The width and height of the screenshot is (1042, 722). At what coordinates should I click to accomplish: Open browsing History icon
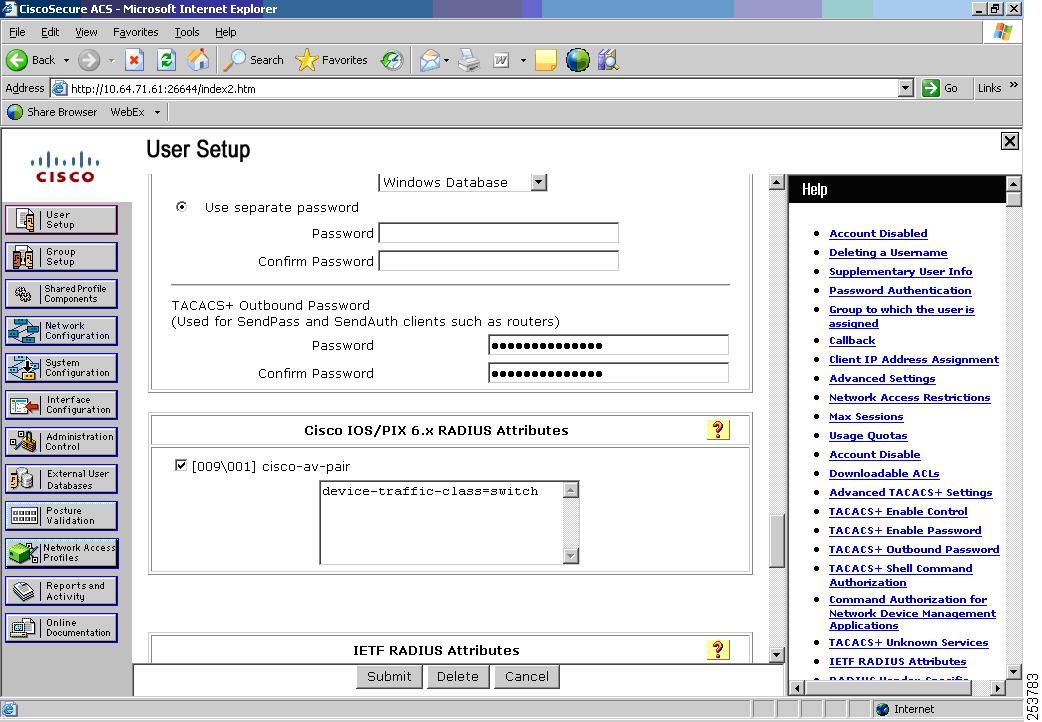391,60
